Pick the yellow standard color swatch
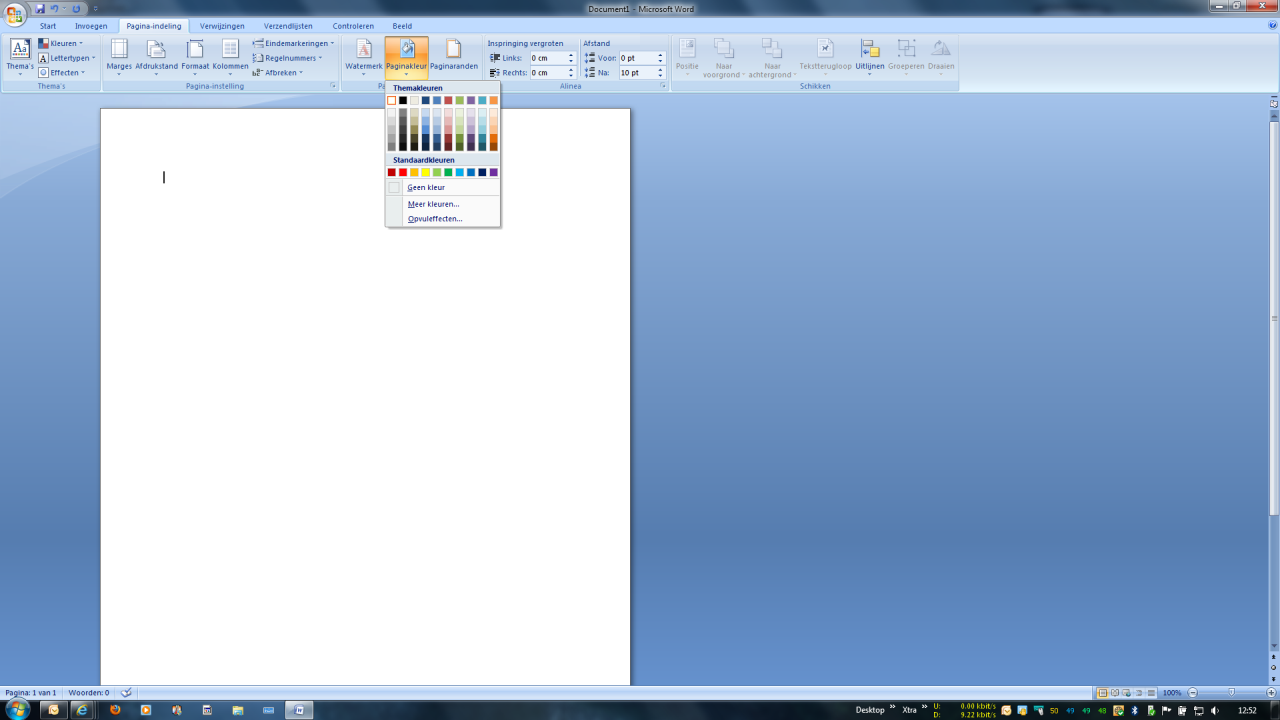Image resolution: width=1280 pixels, height=720 pixels. pyautogui.click(x=426, y=173)
